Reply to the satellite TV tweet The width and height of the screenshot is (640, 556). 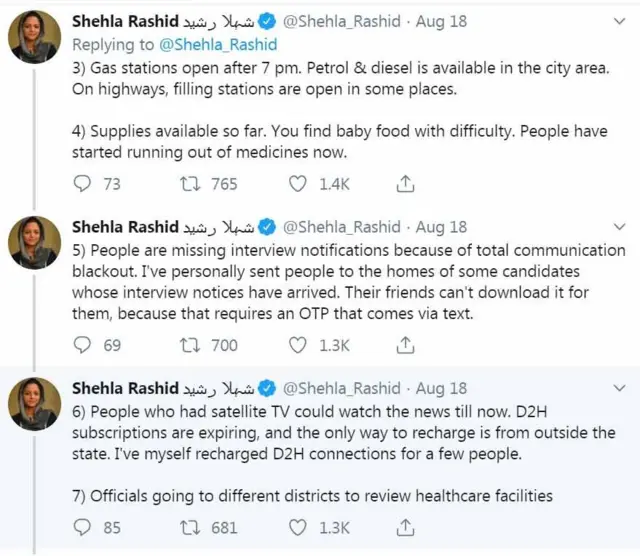84,527
